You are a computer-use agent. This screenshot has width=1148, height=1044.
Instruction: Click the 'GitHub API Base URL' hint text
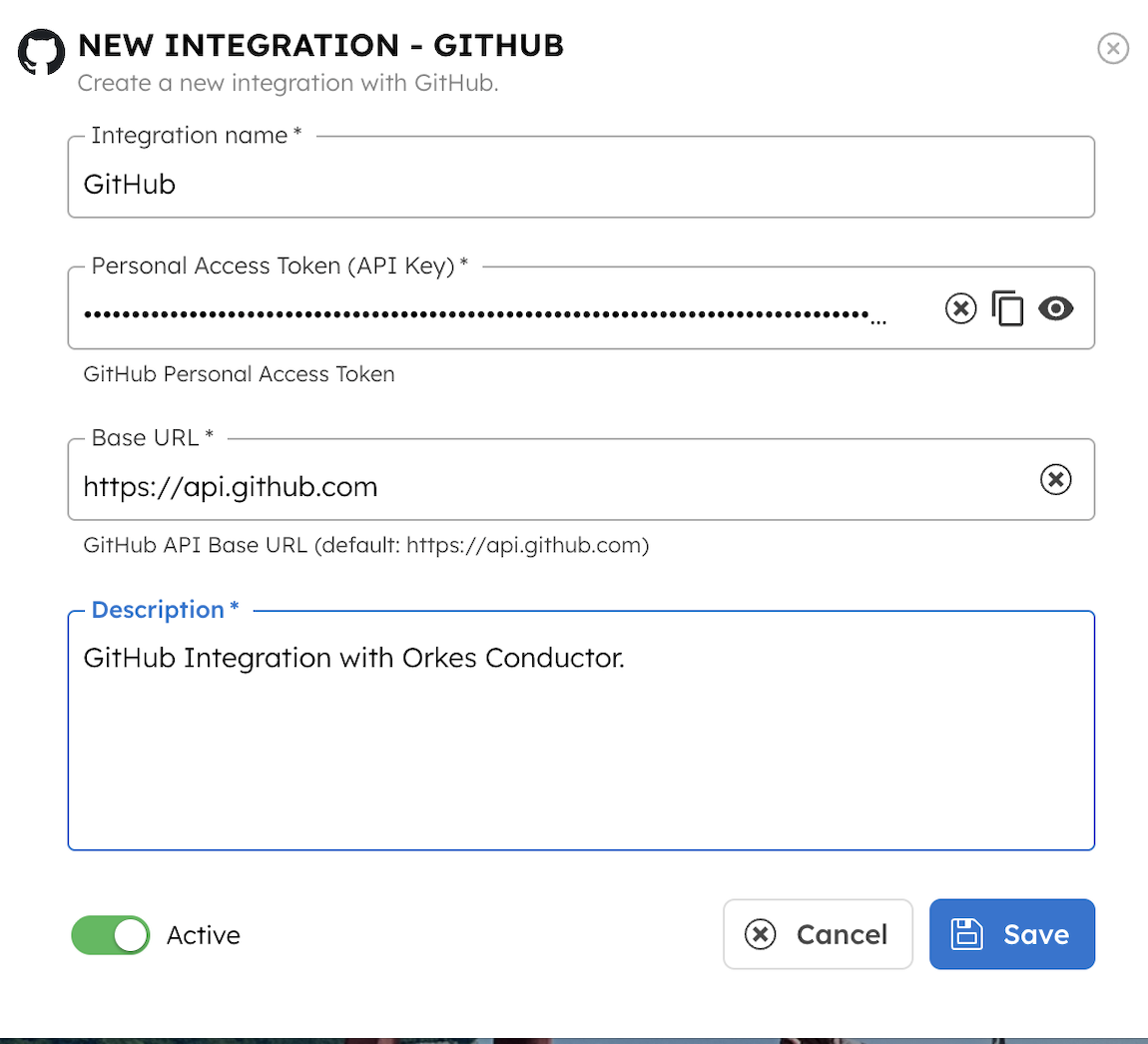[366, 545]
